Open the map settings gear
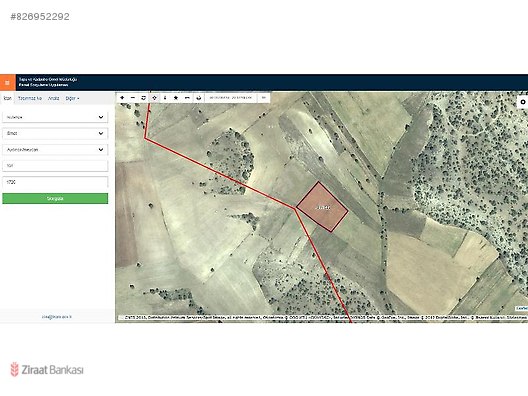528x396 pixels. coord(523,102)
